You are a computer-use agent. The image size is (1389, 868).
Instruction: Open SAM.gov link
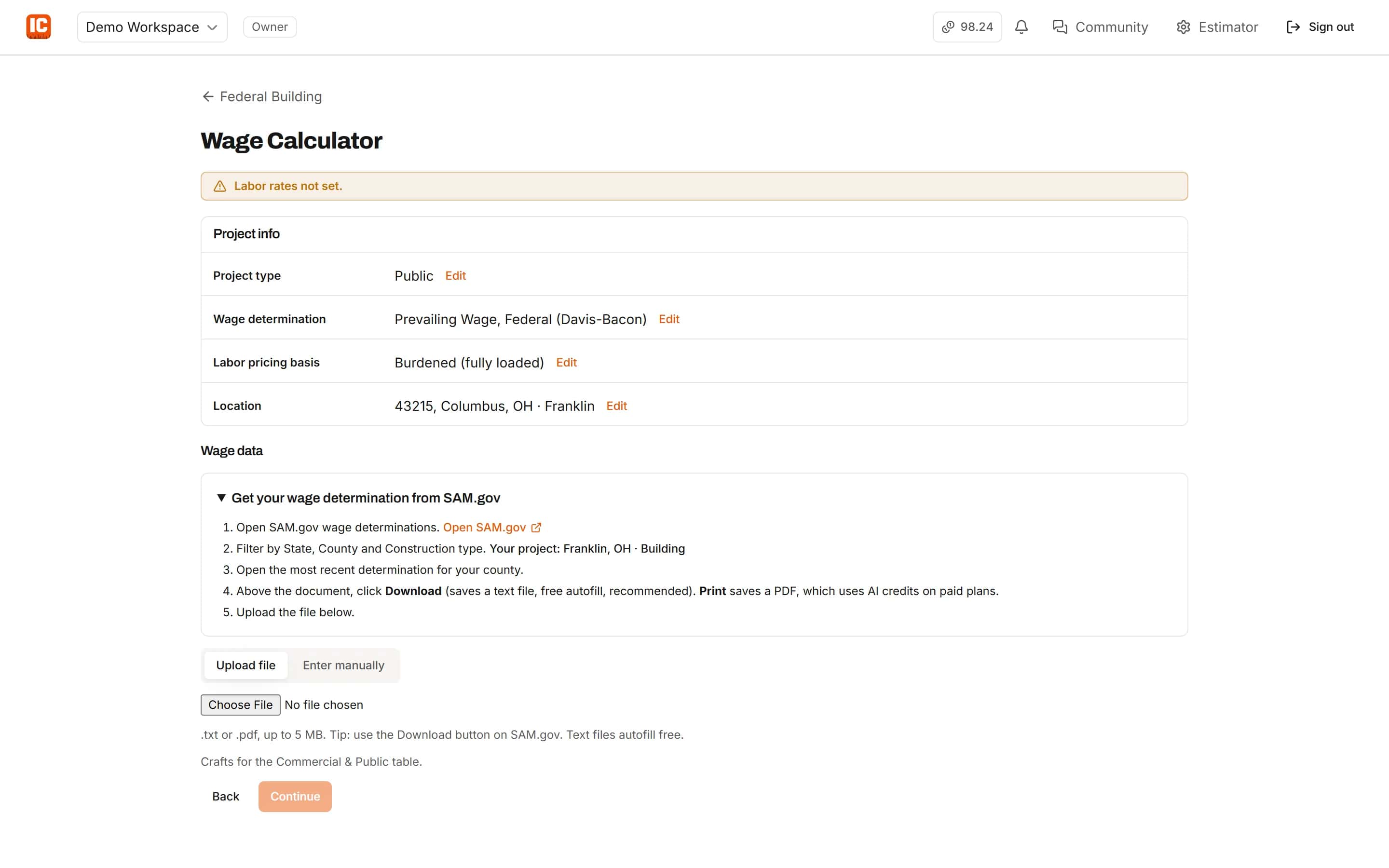492,528
